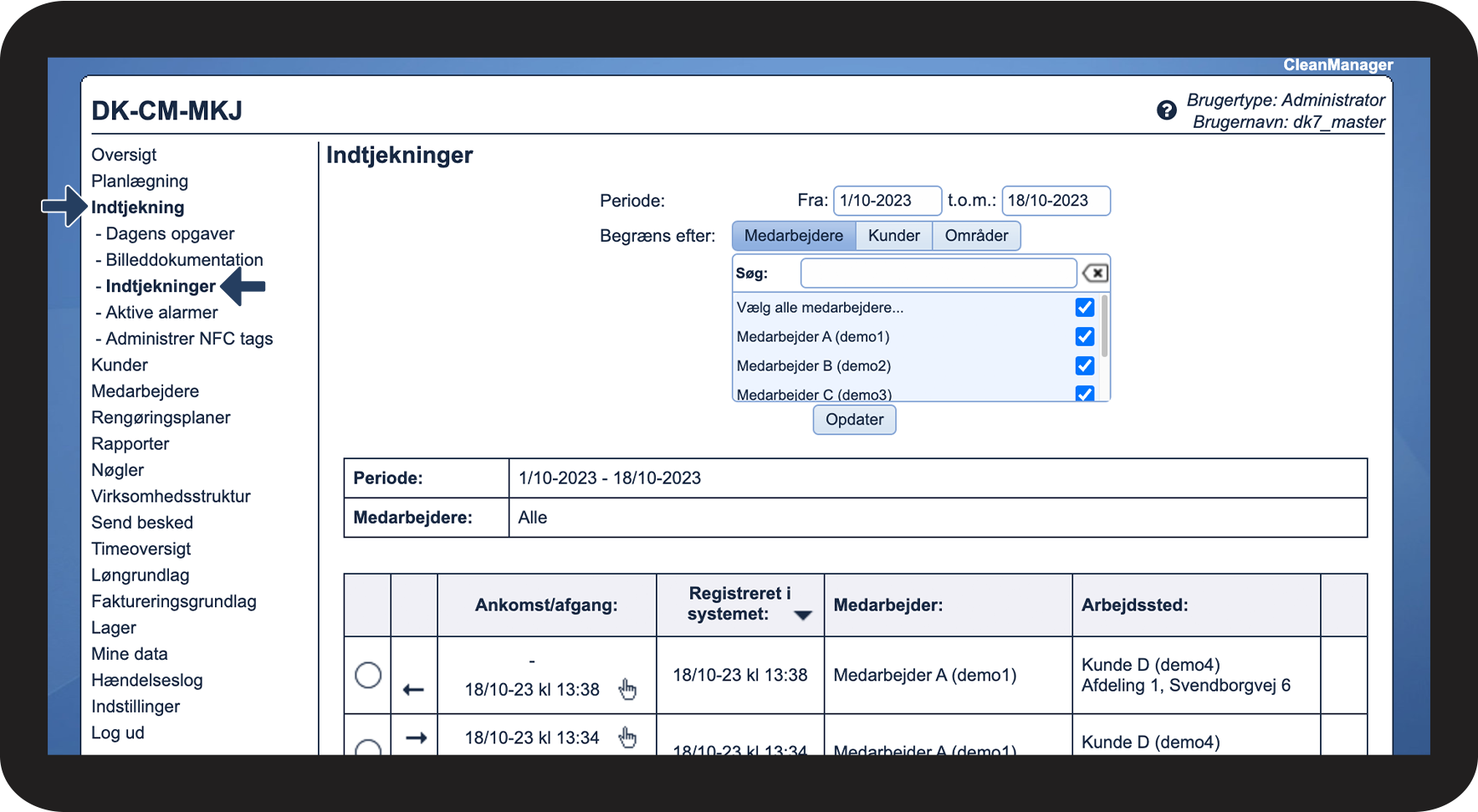Uncheck Vælg alle medarbejdere checkbox
This screenshot has height=812, width=1478.
pyautogui.click(x=1085, y=308)
